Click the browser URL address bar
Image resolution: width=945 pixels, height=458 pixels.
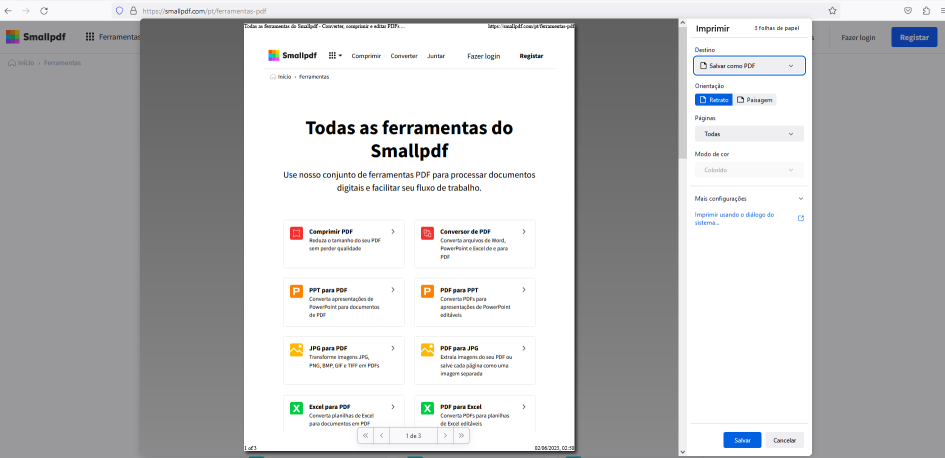pyautogui.click(x=470, y=10)
